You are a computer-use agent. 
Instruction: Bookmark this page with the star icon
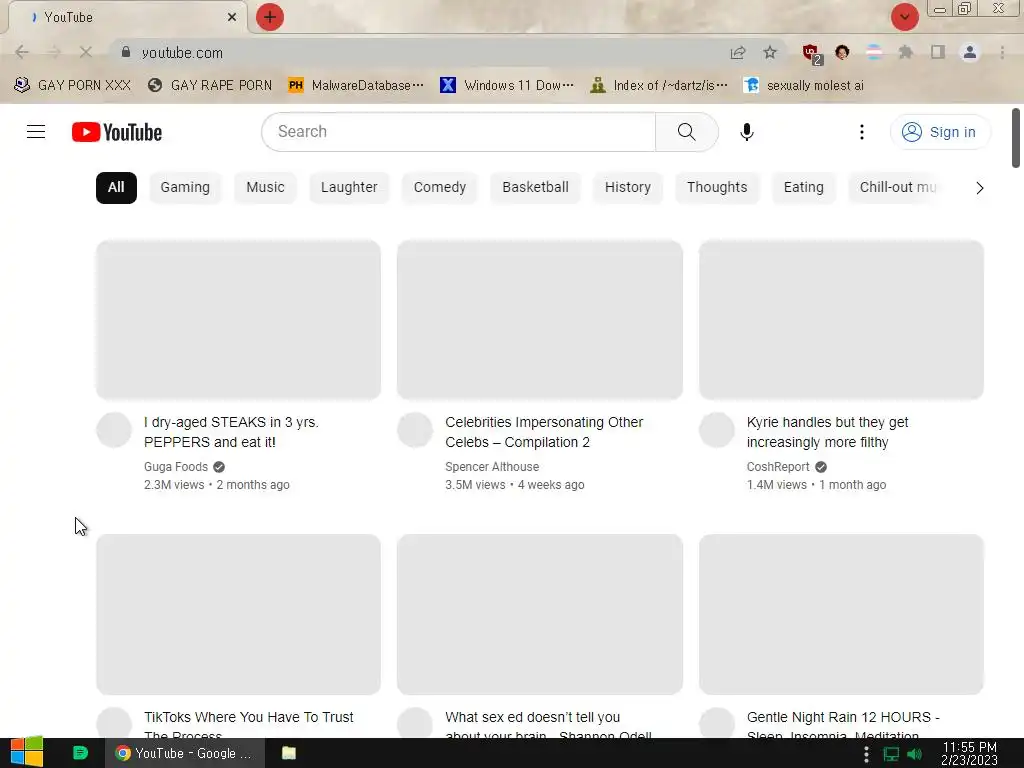pos(770,52)
